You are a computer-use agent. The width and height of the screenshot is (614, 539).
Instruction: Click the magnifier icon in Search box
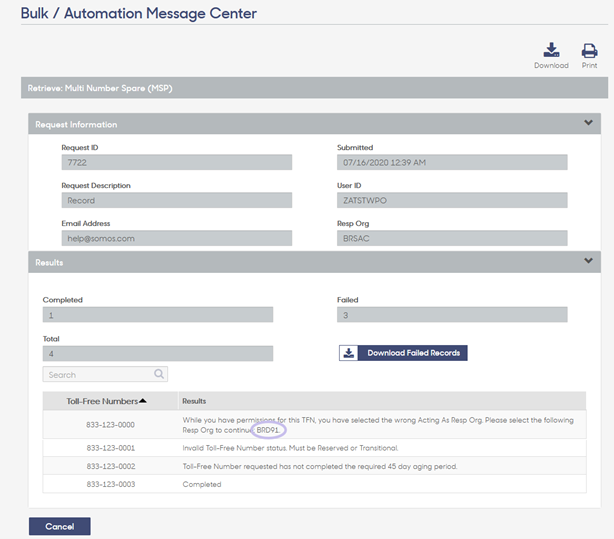(x=159, y=374)
